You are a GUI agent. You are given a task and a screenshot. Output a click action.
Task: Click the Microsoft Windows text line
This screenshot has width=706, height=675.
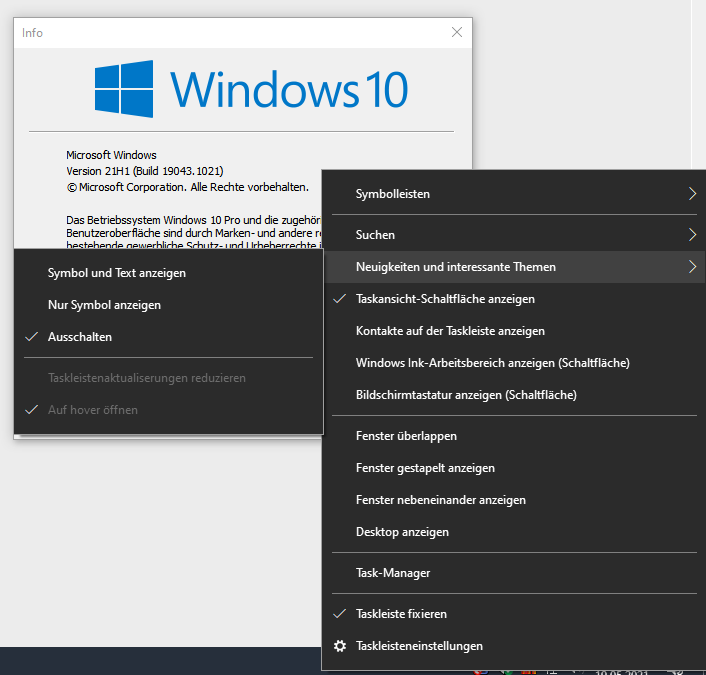click(x=111, y=155)
